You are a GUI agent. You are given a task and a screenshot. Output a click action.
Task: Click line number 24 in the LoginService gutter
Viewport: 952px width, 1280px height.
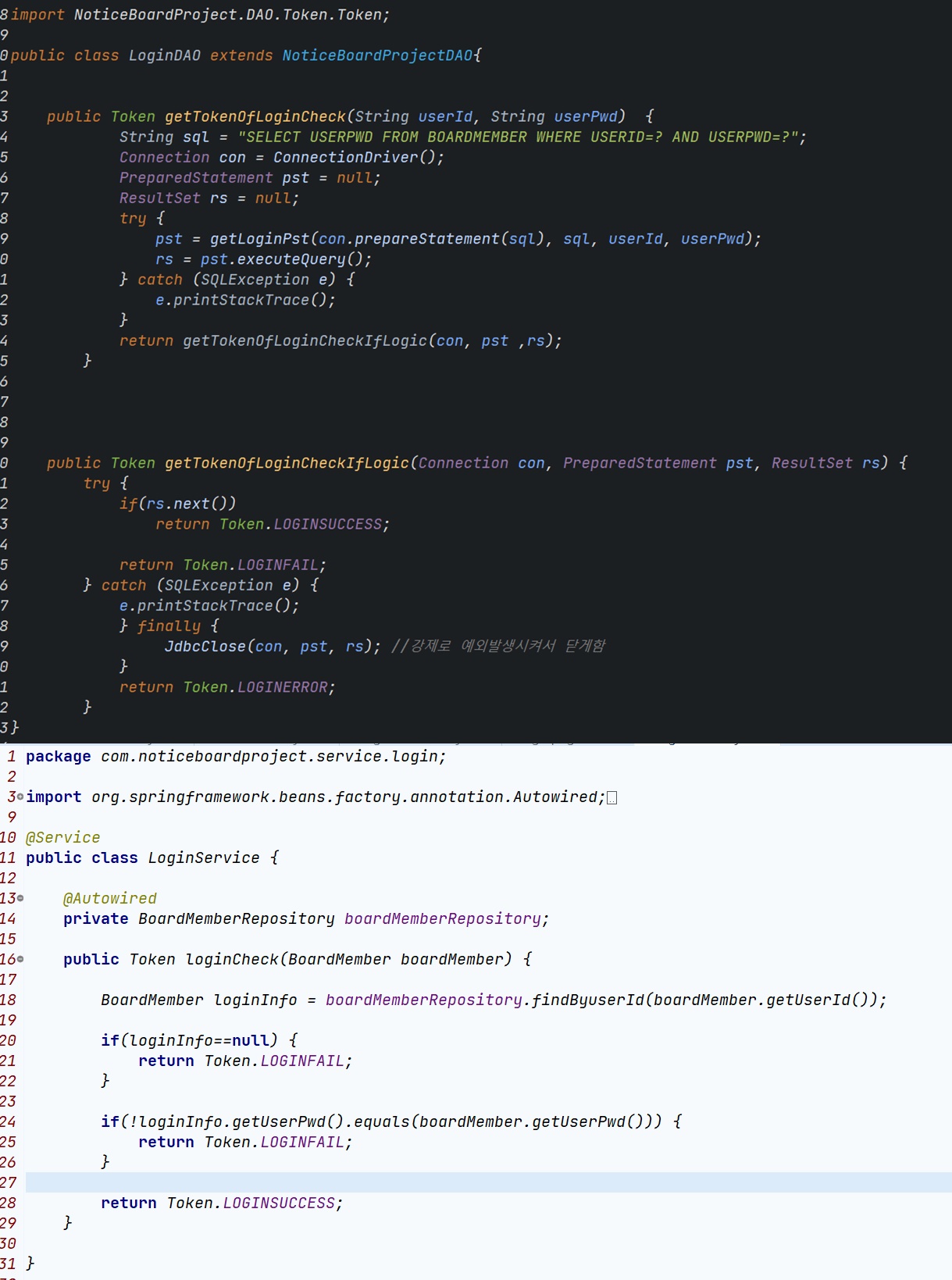pyautogui.click(x=8, y=1121)
